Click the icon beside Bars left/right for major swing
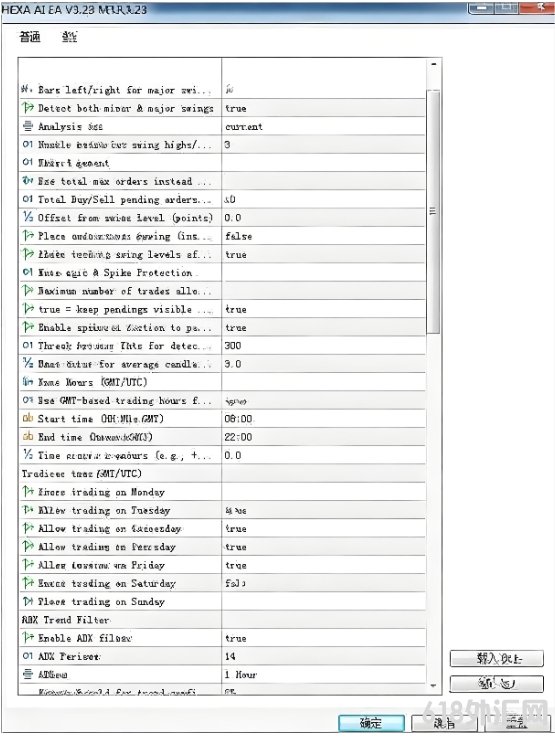Viewport: 555px width, 737px height. pos(27,89)
